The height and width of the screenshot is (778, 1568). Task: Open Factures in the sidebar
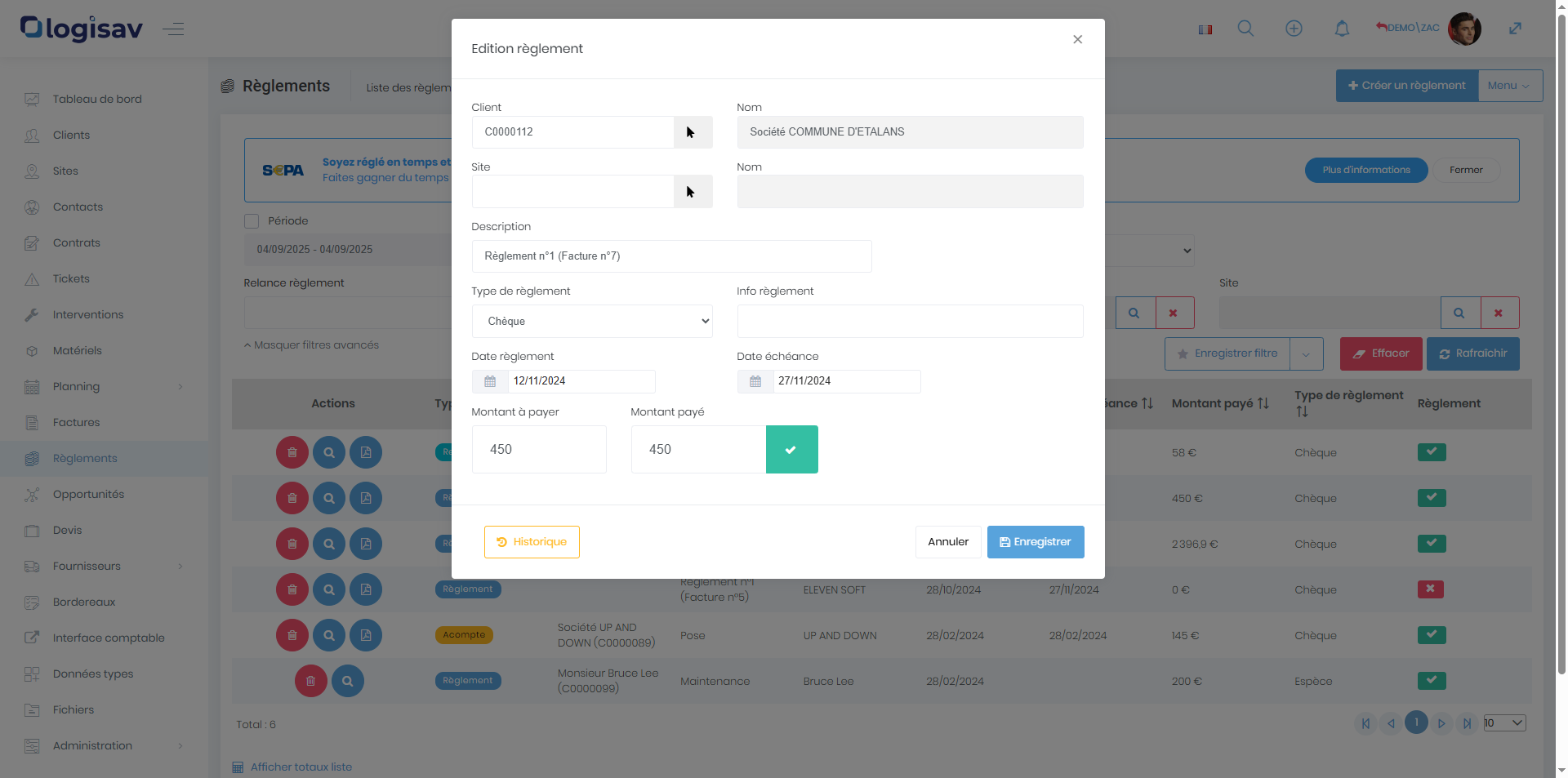tap(76, 423)
